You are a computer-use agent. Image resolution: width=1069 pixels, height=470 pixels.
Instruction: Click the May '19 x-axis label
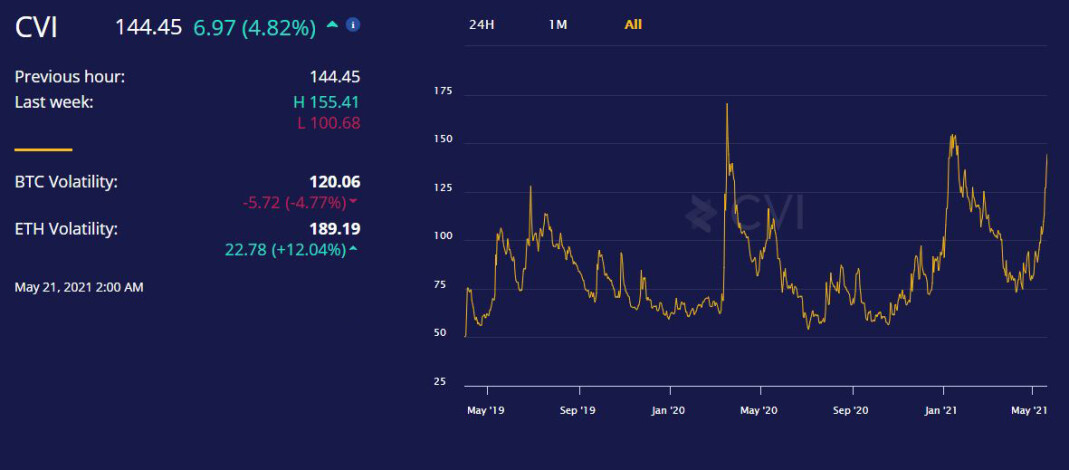487,411
